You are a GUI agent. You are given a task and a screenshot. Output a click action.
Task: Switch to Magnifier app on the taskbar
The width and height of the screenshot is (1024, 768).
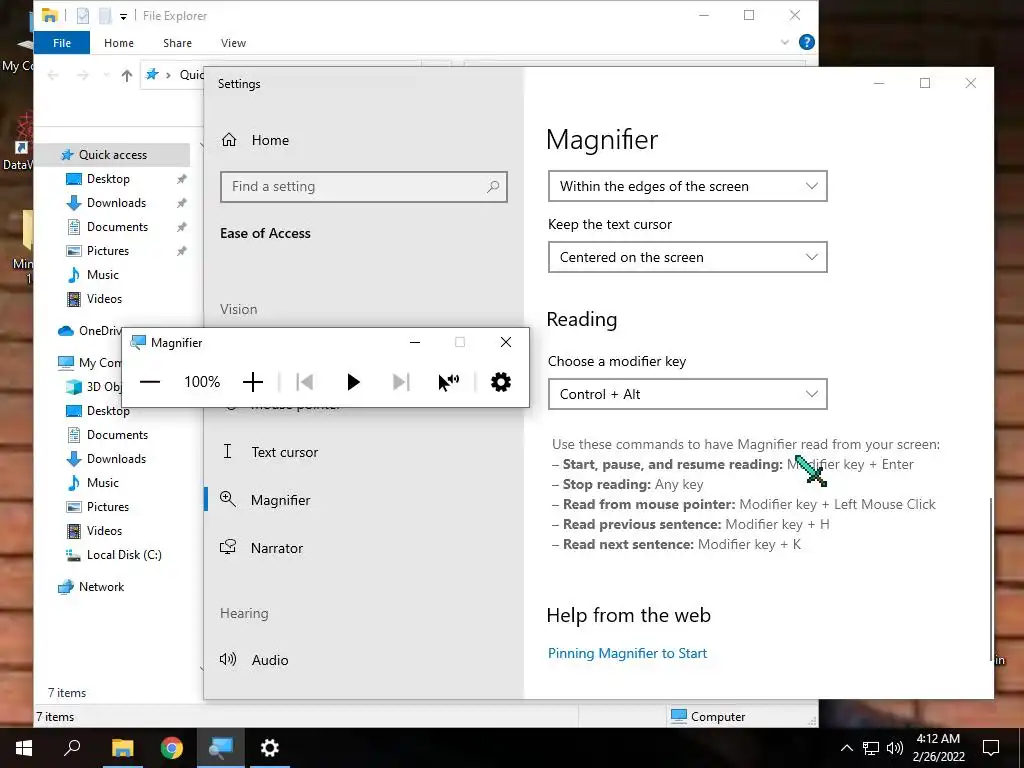click(221, 748)
